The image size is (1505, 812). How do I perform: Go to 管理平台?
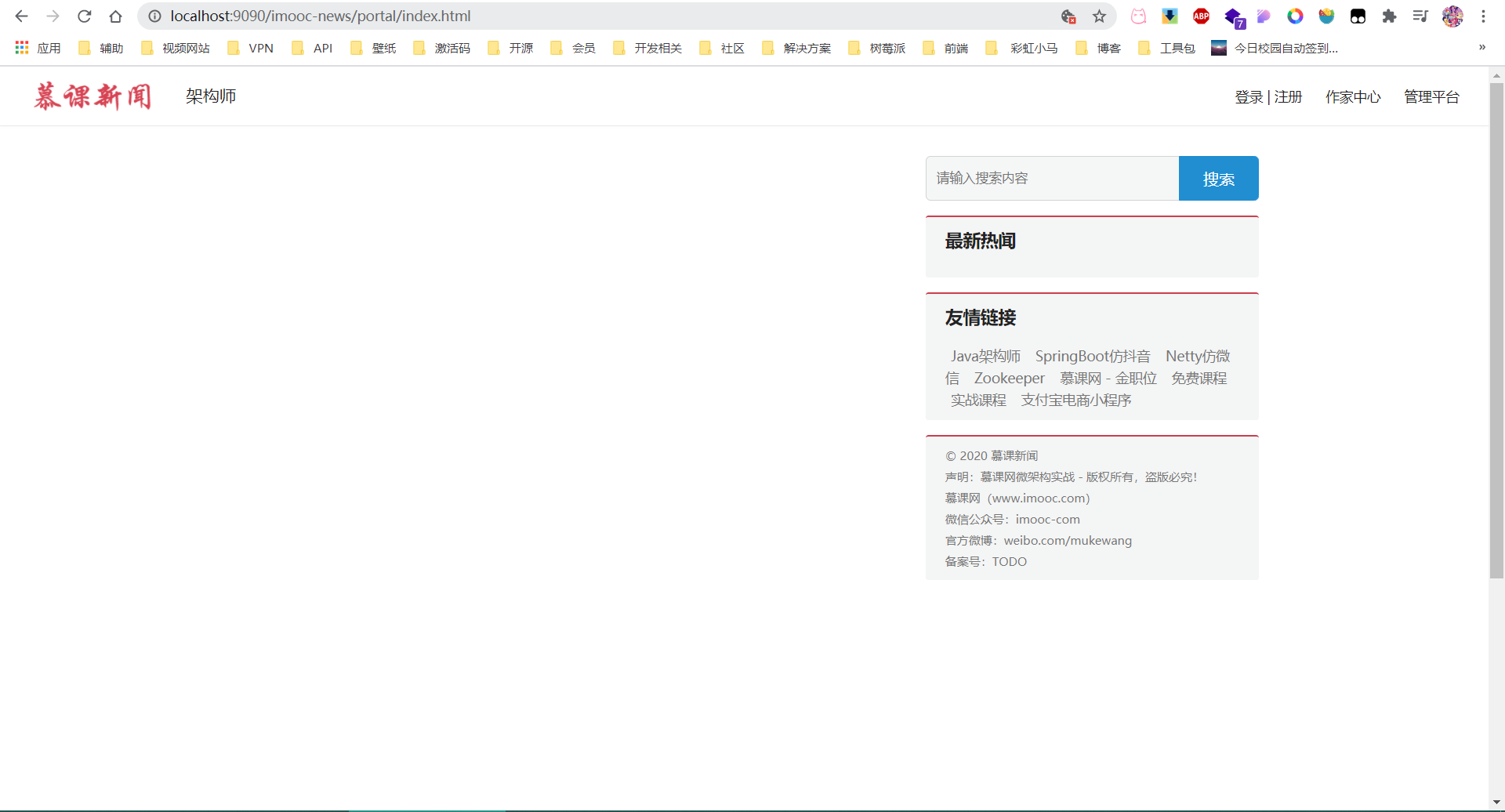[1431, 97]
